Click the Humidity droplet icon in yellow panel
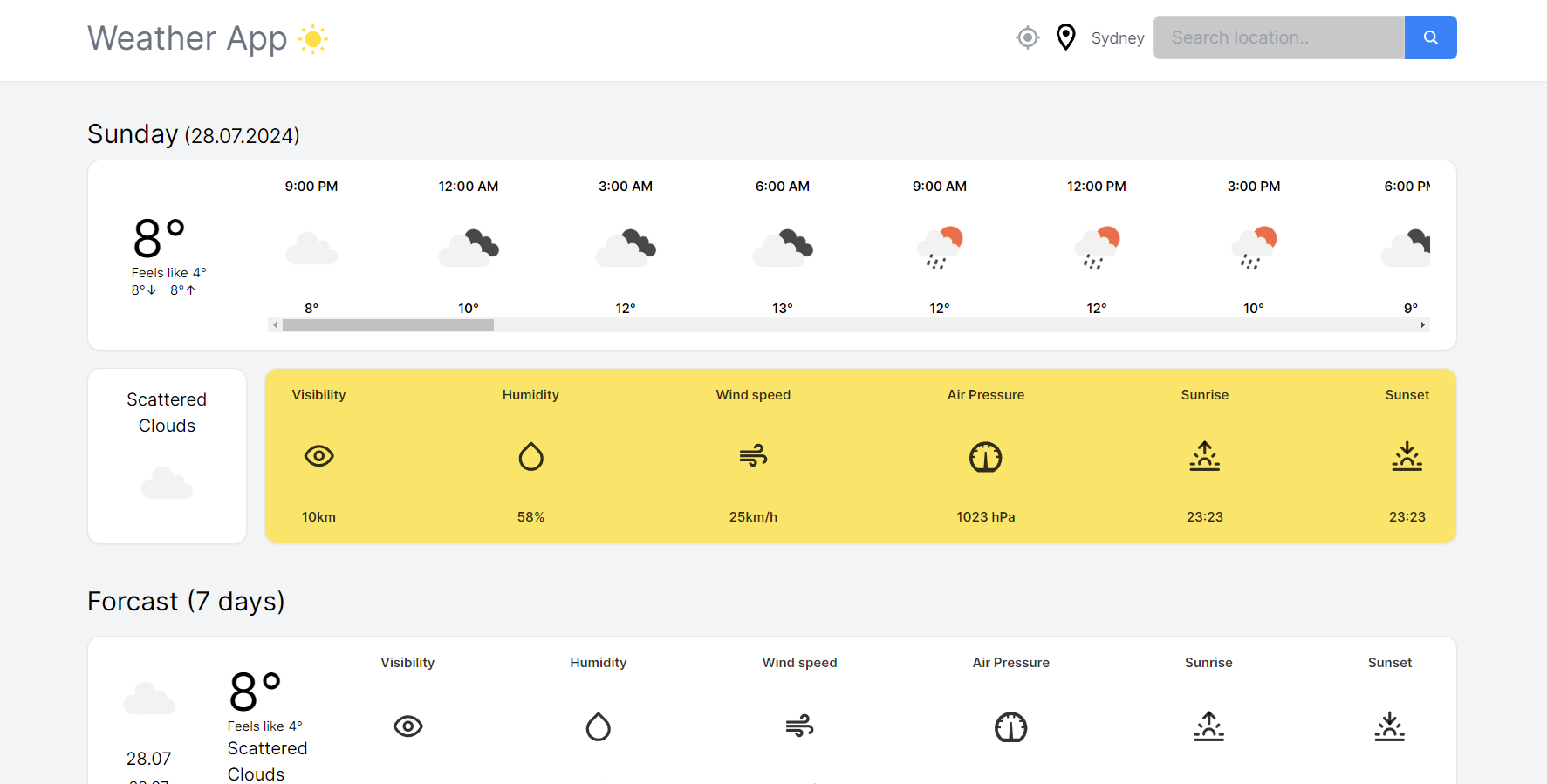 coord(530,456)
